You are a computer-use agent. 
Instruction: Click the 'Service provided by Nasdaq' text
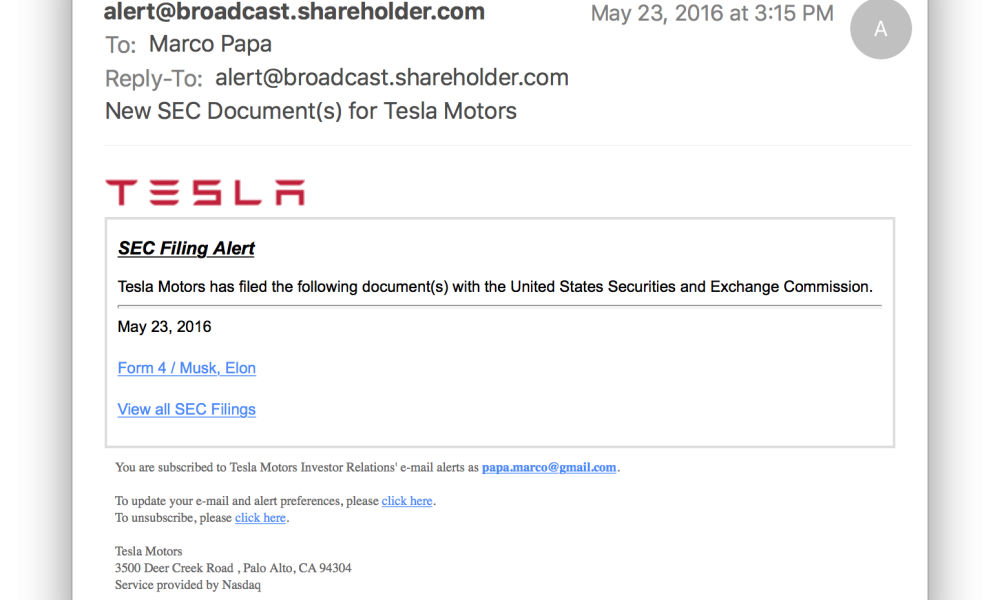click(x=188, y=585)
